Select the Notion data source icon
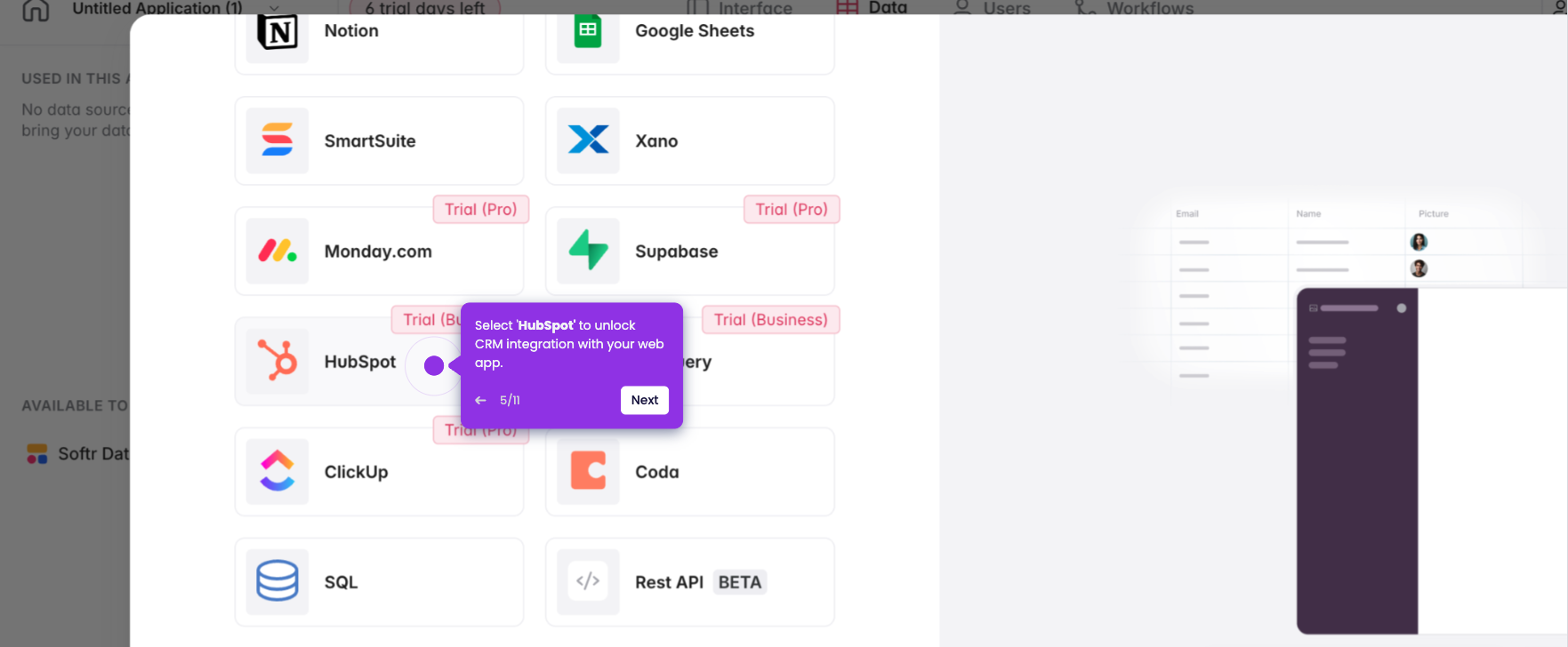Viewport: 1568px width, 647px height. 277,33
